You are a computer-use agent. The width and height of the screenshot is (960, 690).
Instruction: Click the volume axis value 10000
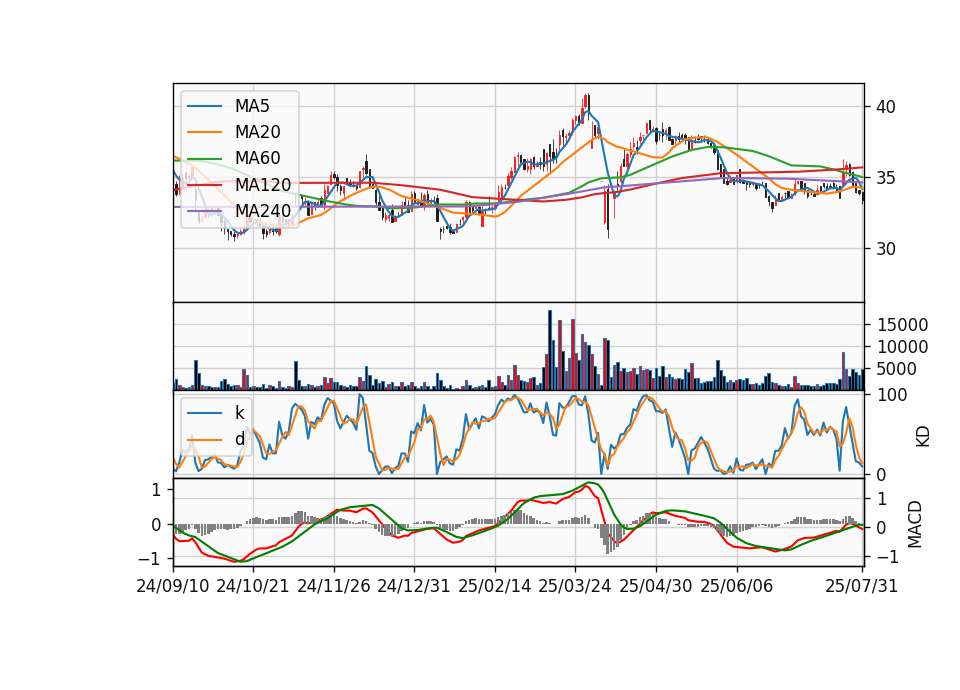pyautogui.click(x=902, y=347)
